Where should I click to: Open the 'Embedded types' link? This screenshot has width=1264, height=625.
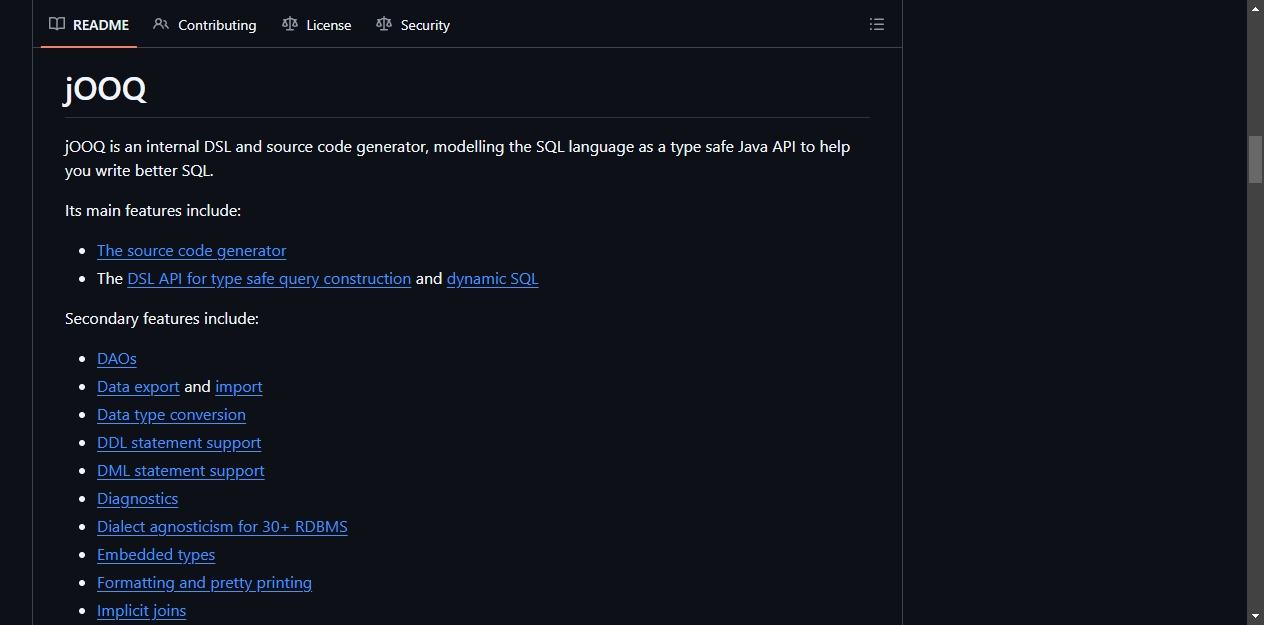156,555
